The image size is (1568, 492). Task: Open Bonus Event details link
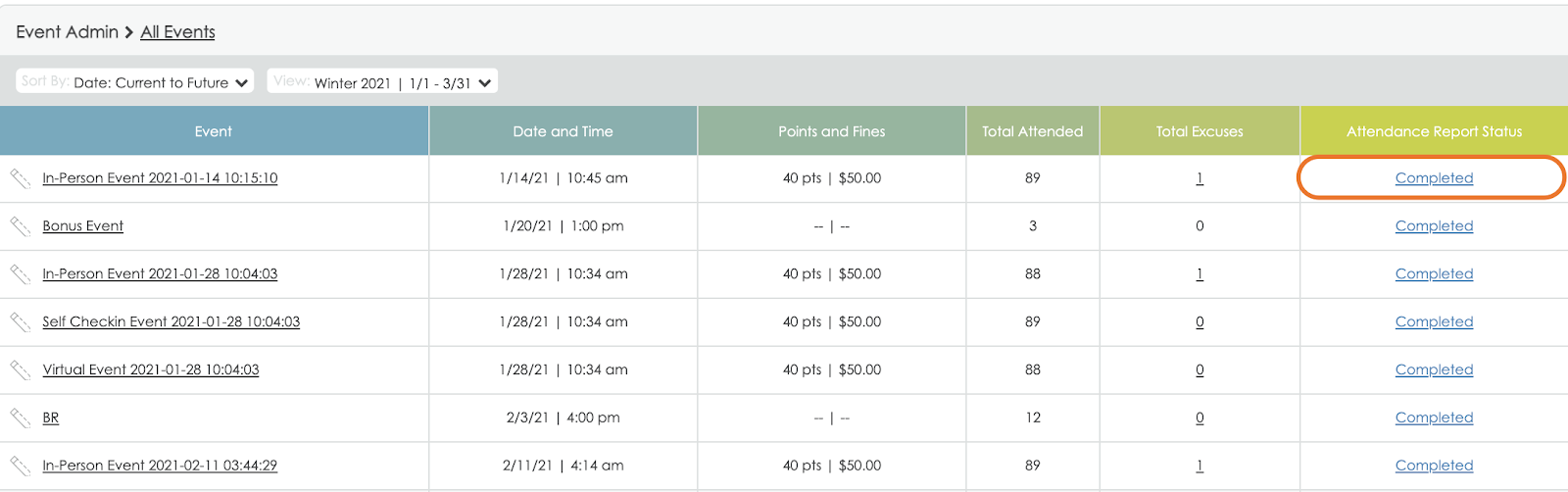(x=83, y=226)
